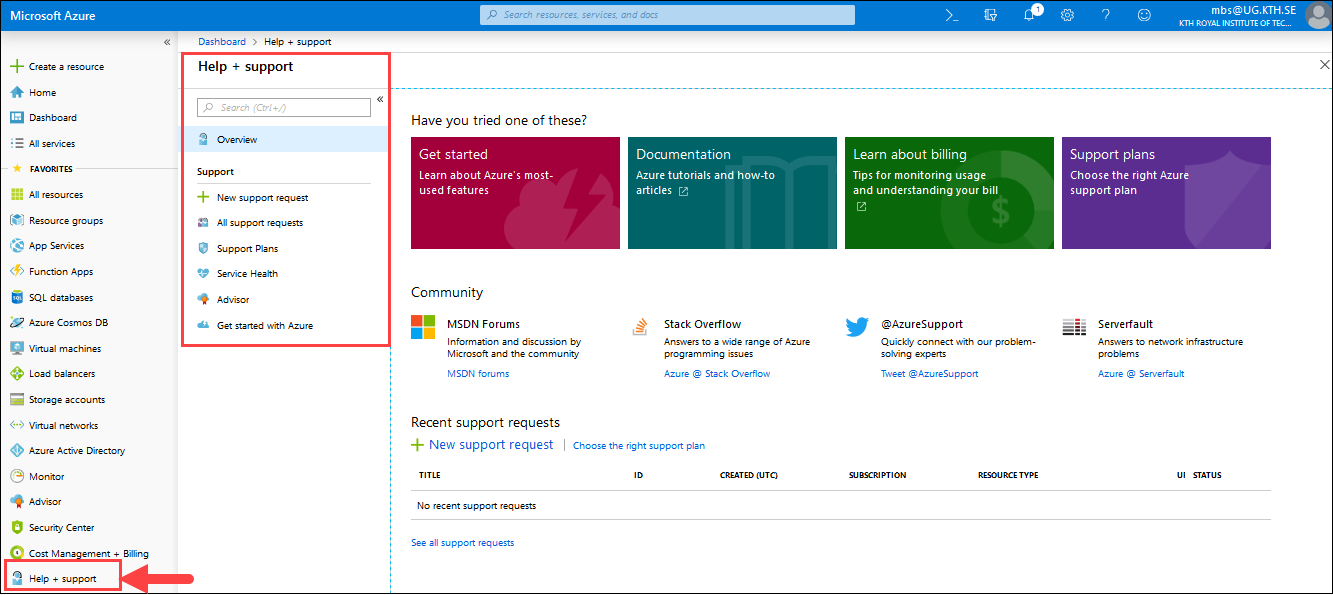
Task: Collapse the left navigation sidebar
Action: pos(167,42)
